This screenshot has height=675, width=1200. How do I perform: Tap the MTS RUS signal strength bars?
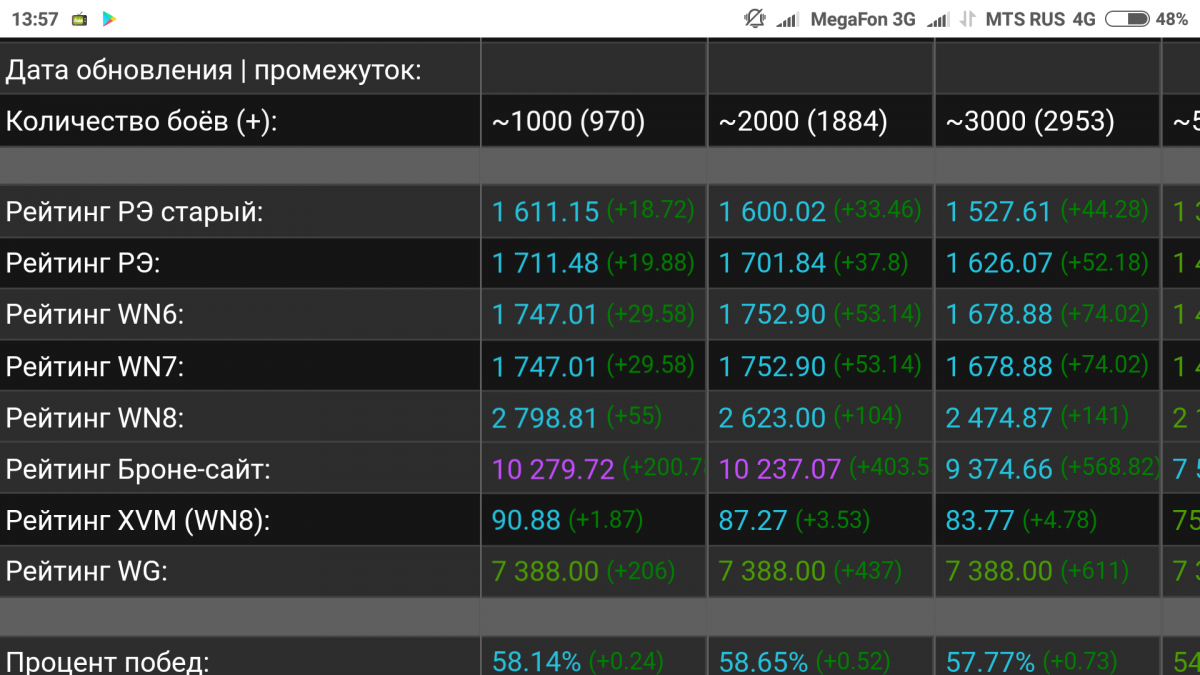938,19
